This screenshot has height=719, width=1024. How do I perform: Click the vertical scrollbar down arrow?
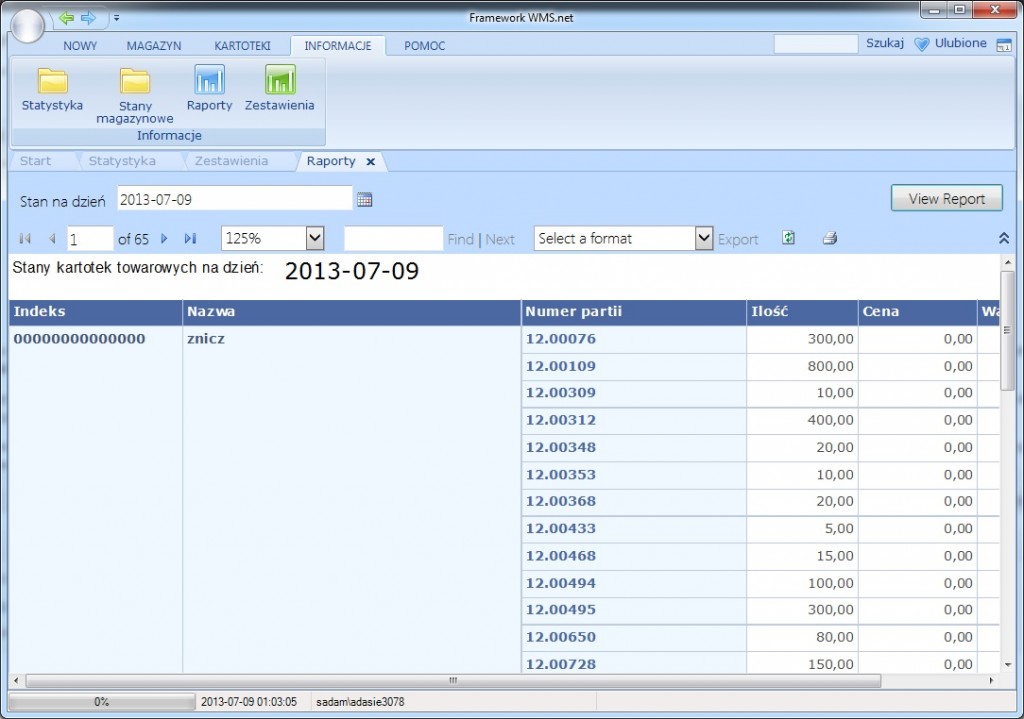(1008, 665)
